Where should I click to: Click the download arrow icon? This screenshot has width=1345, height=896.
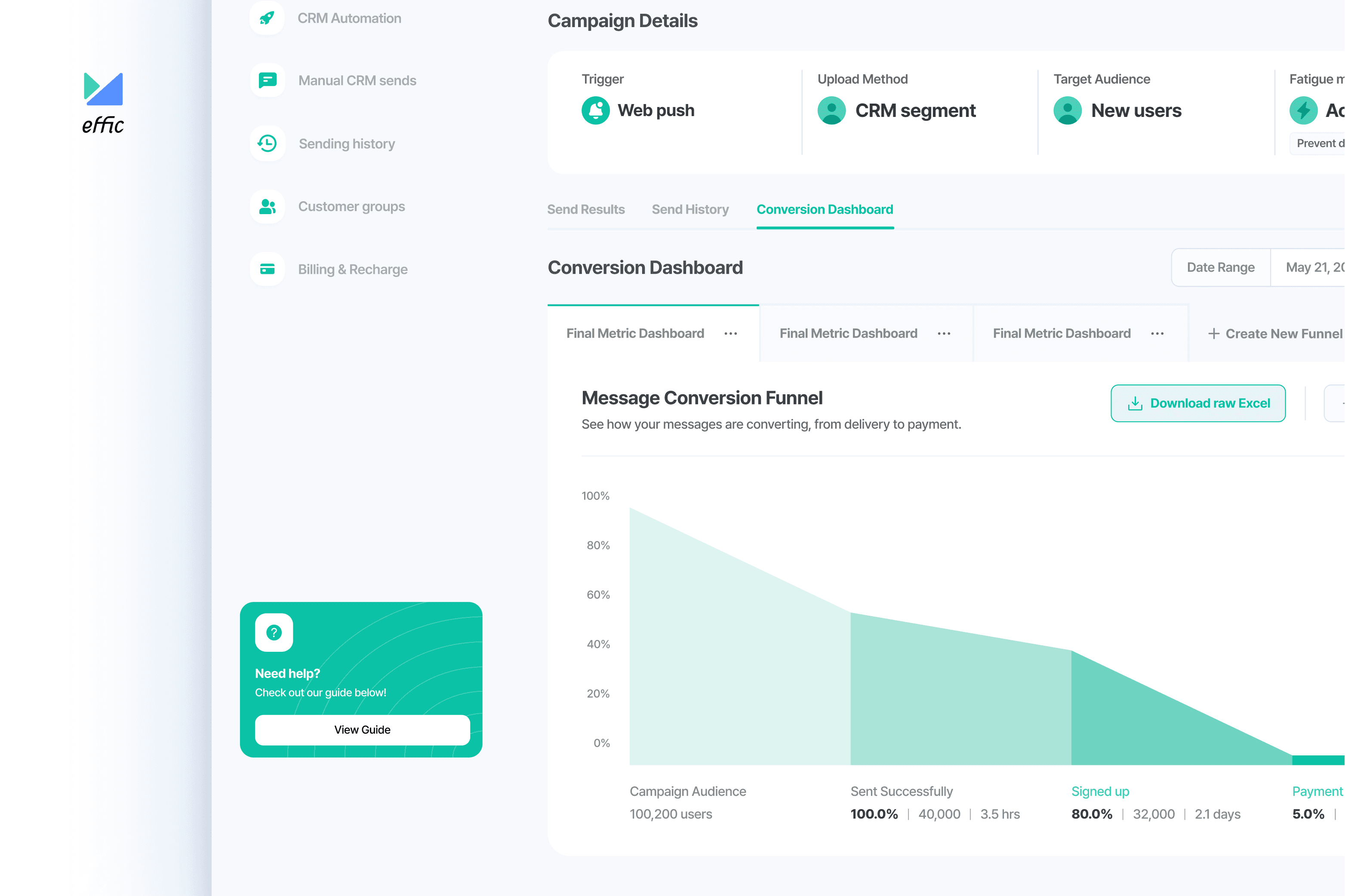pyautogui.click(x=1135, y=403)
